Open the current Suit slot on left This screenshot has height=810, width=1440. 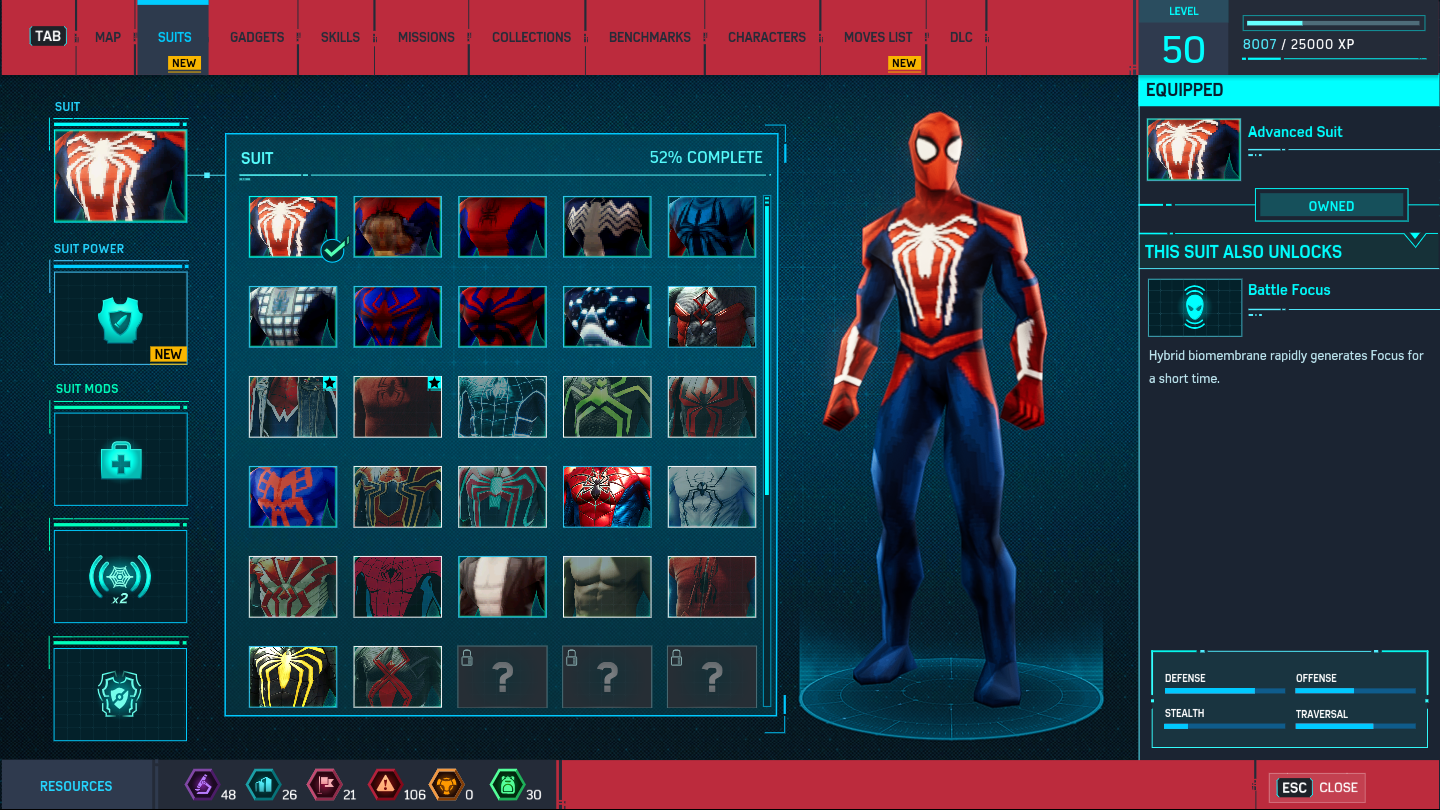coord(120,176)
